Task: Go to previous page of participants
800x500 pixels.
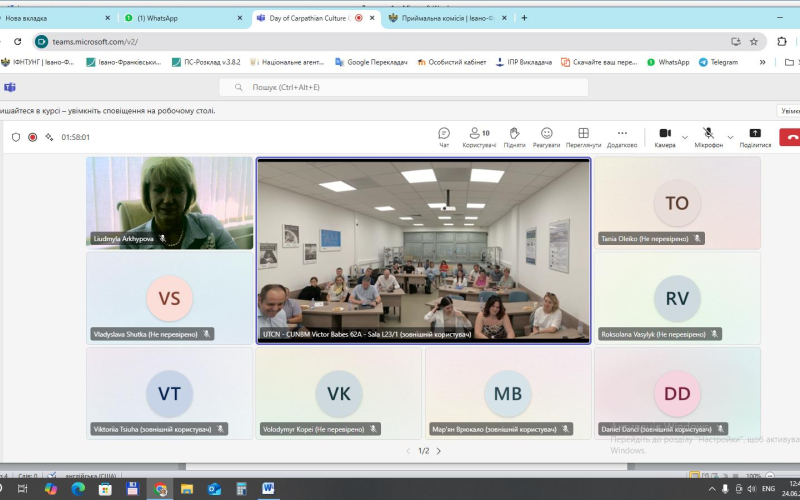Action: click(x=408, y=451)
